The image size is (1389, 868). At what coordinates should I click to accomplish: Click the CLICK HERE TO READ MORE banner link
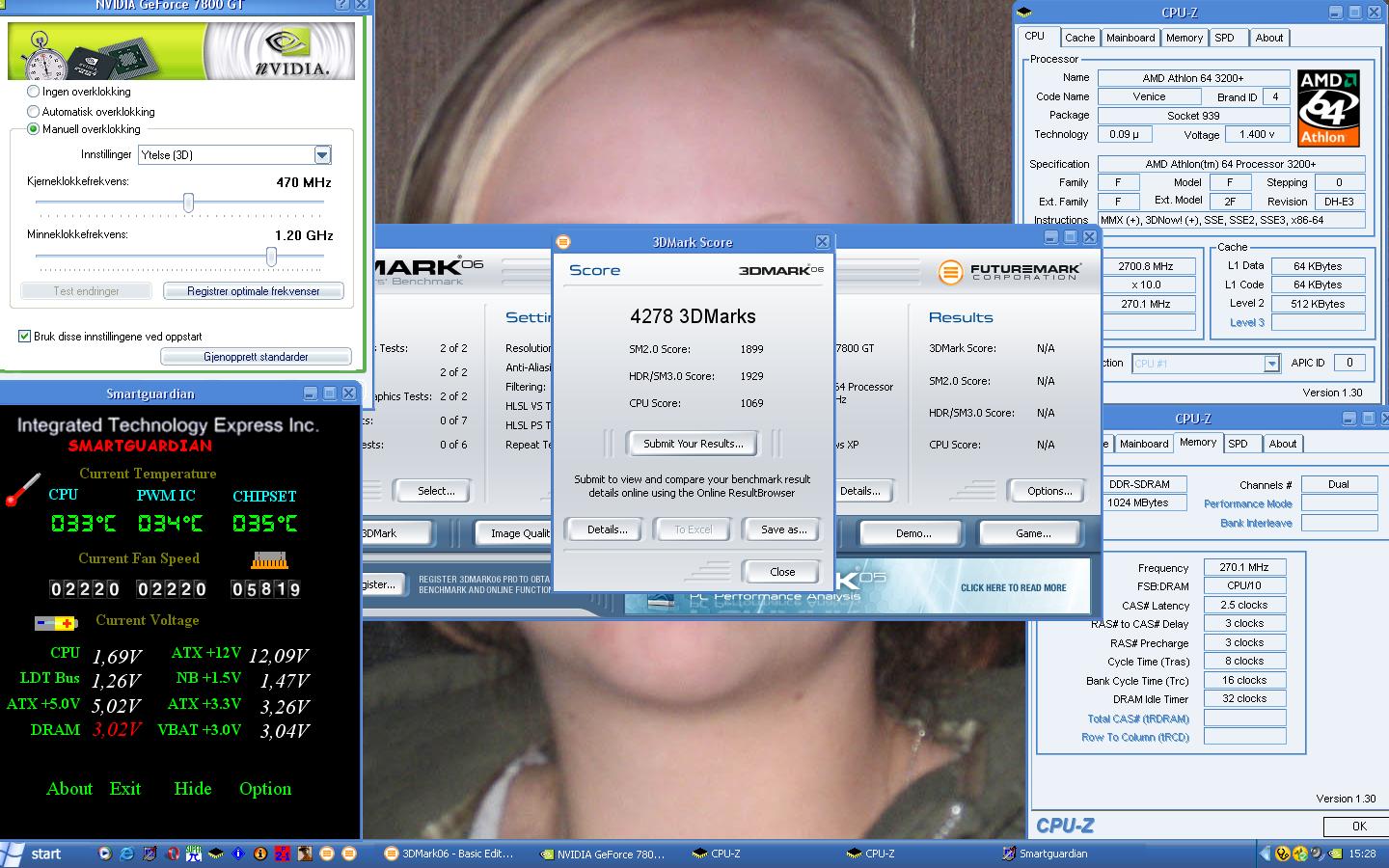click(x=1013, y=587)
